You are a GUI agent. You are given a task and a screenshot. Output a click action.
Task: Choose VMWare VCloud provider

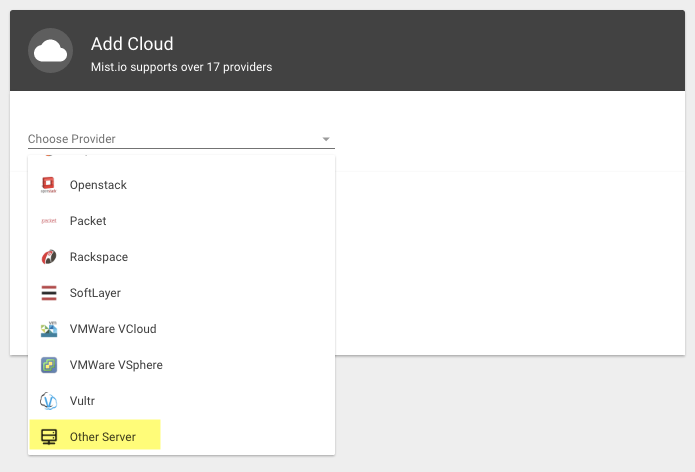pyautogui.click(x=181, y=329)
